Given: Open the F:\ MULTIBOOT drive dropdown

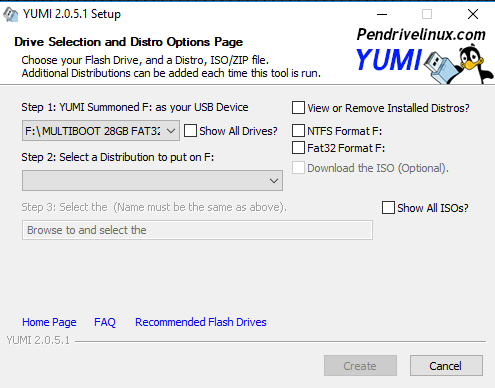Looking at the screenshot, I should pyautogui.click(x=101, y=131).
